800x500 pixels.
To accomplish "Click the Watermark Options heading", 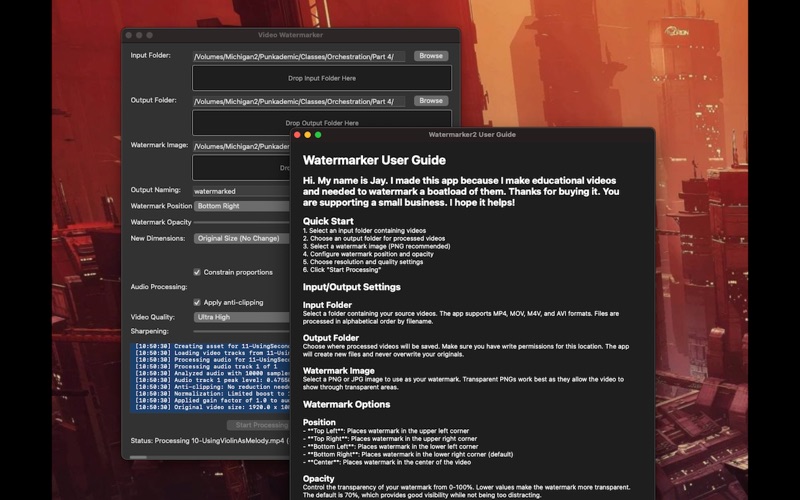I will [x=346, y=404].
